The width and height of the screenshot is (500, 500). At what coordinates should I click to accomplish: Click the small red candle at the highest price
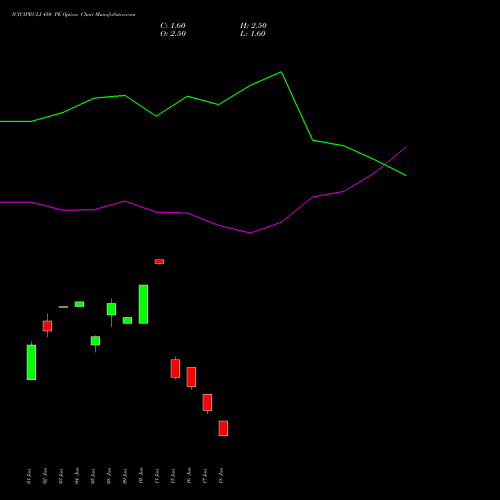pyautogui.click(x=159, y=261)
